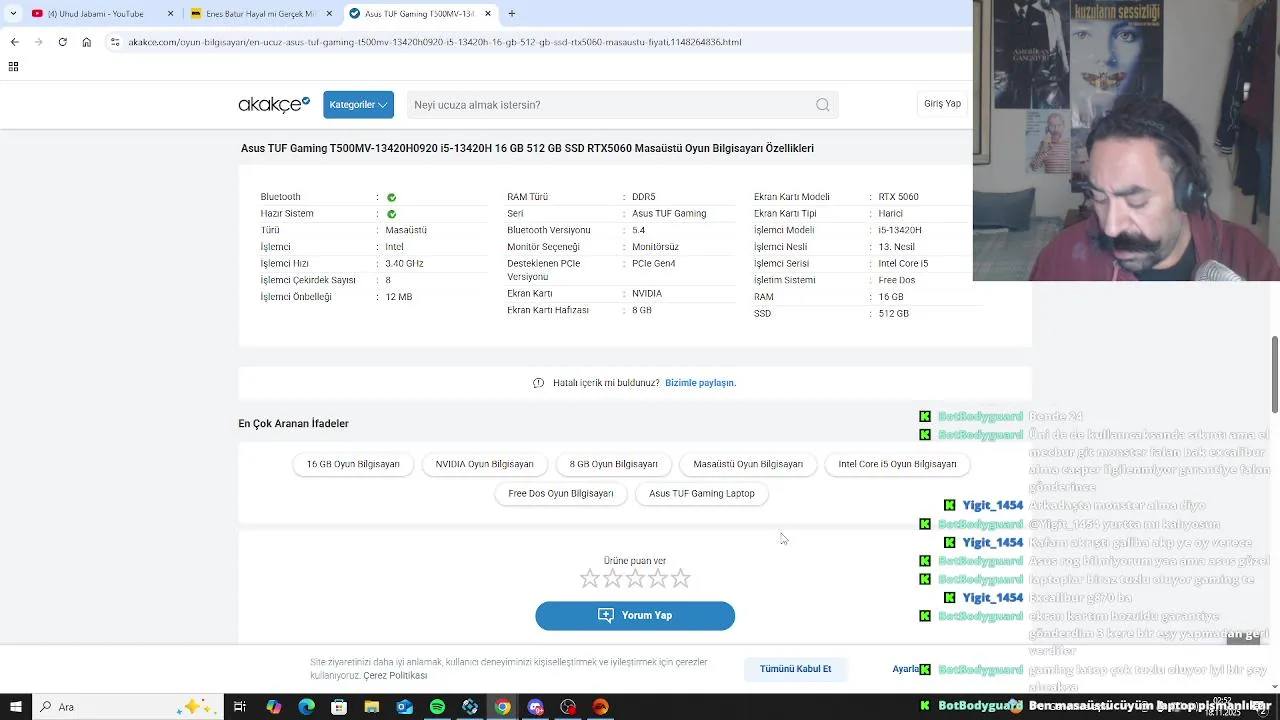Open Microsoft Store from the taskbar

(339, 707)
